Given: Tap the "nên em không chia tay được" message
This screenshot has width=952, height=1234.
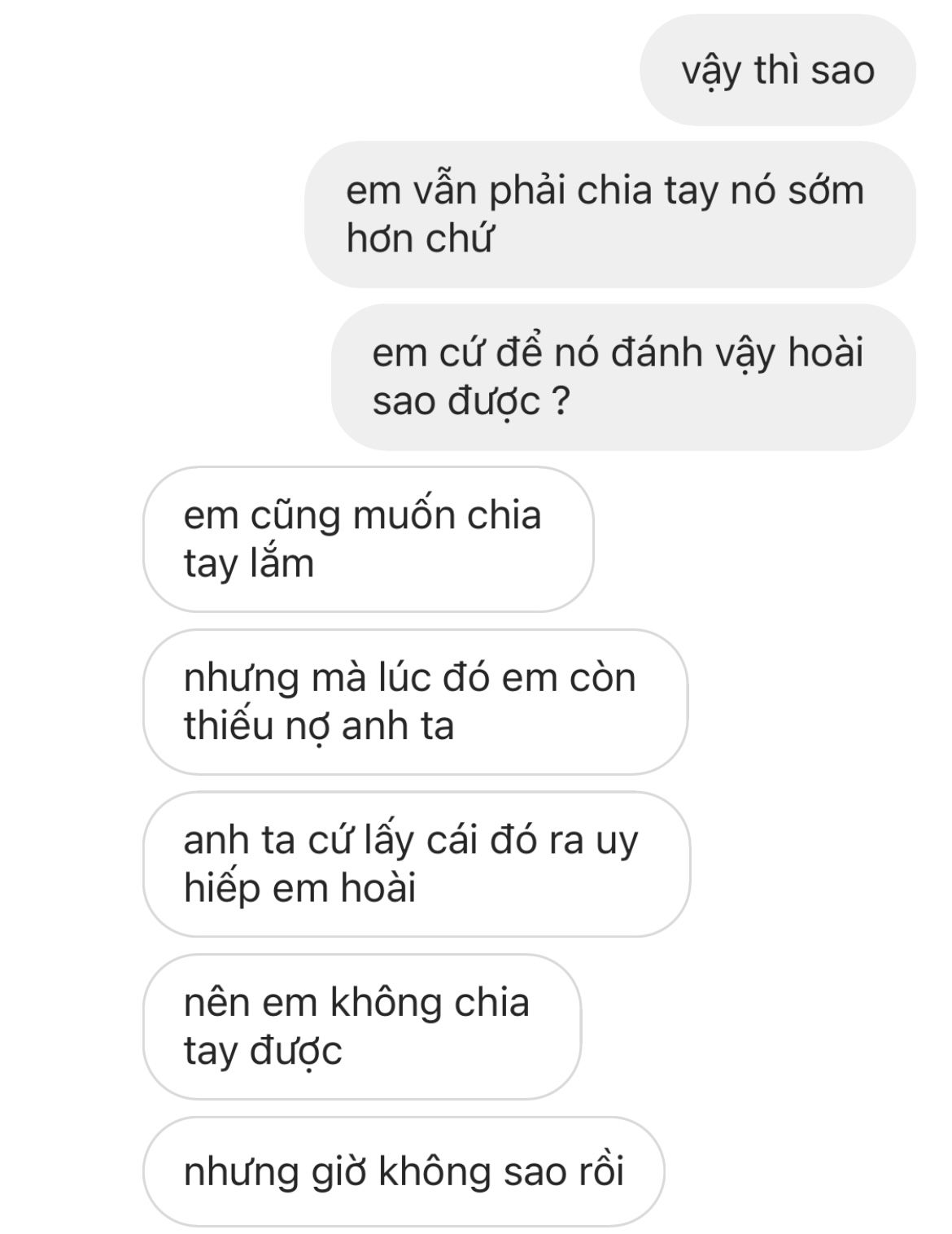Looking at the screenshot, I should pos(362,1026).
